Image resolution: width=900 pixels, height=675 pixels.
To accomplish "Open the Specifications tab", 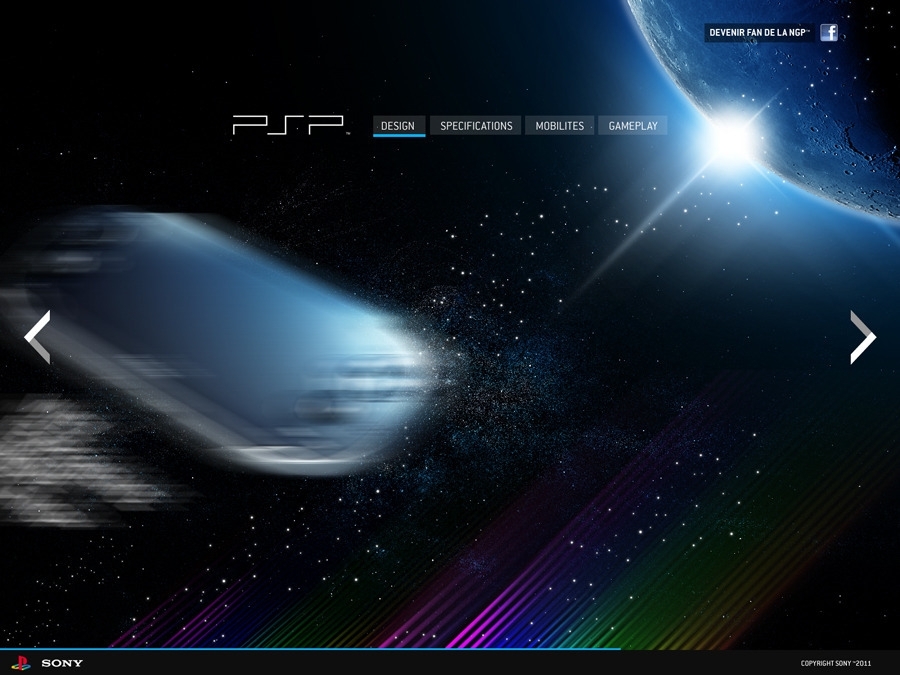I will [x=476, y=126].
